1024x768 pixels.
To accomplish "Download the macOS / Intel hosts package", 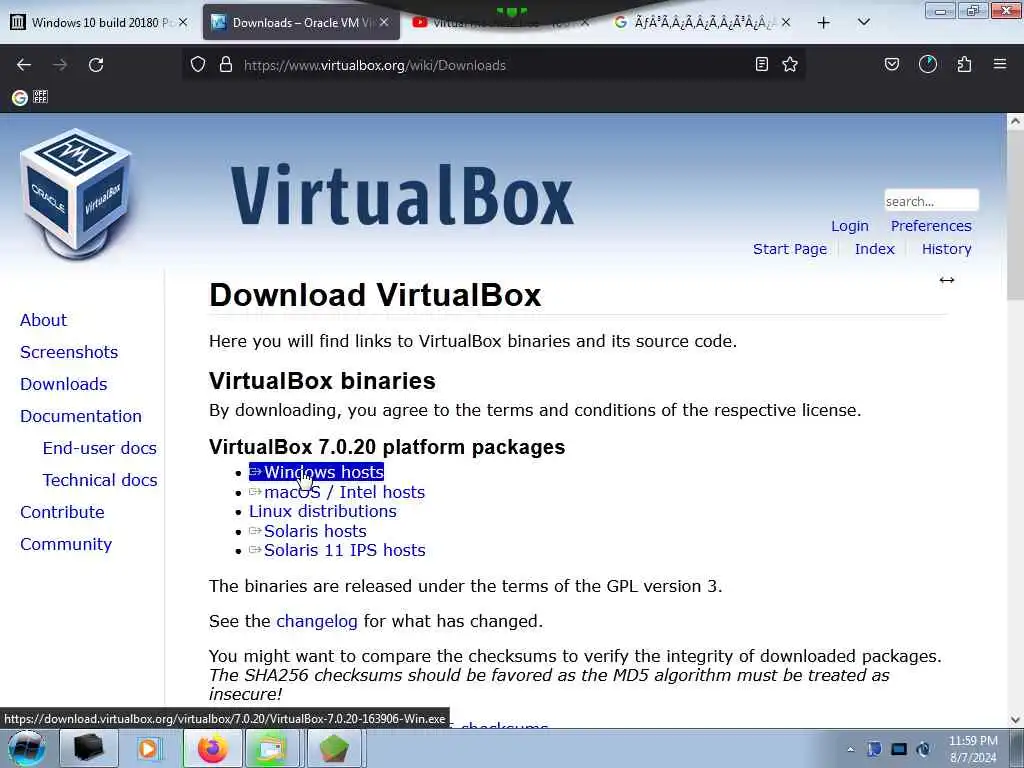I will coord(337,492).
